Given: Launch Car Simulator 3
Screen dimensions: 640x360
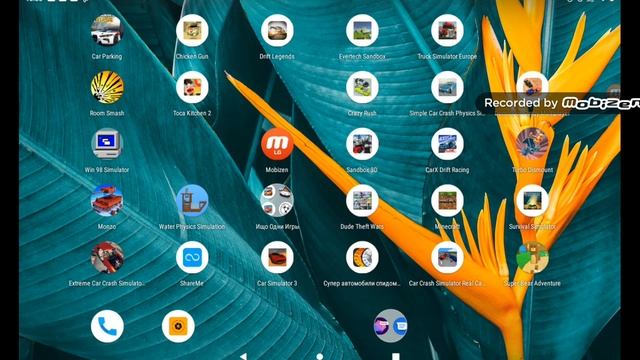Looking at the screenshot, I should (x=277, y=258).
